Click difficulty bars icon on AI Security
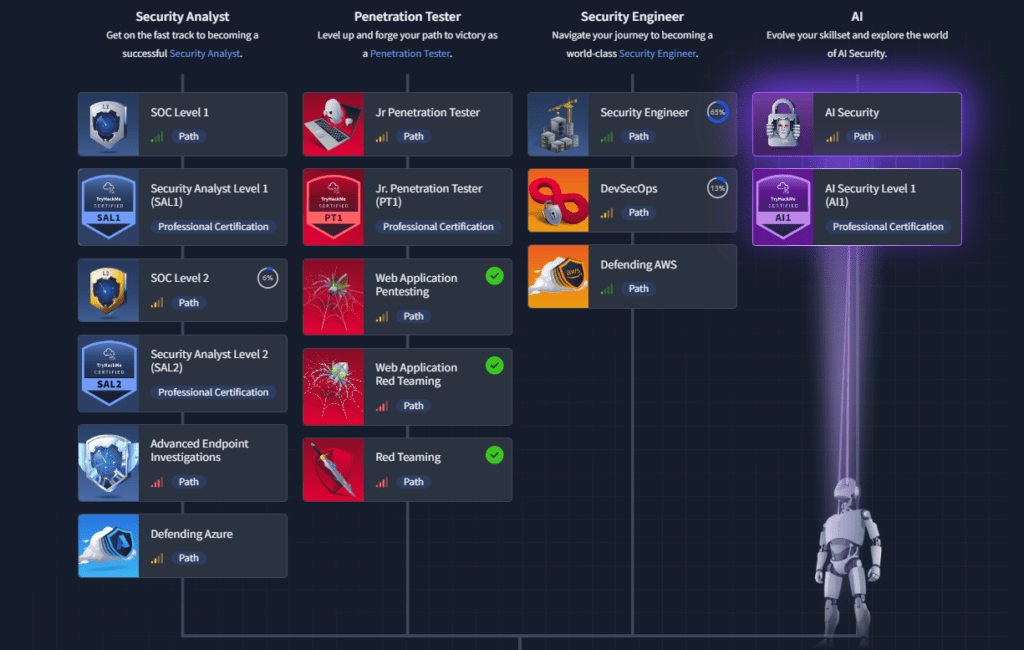 [831, 137]
